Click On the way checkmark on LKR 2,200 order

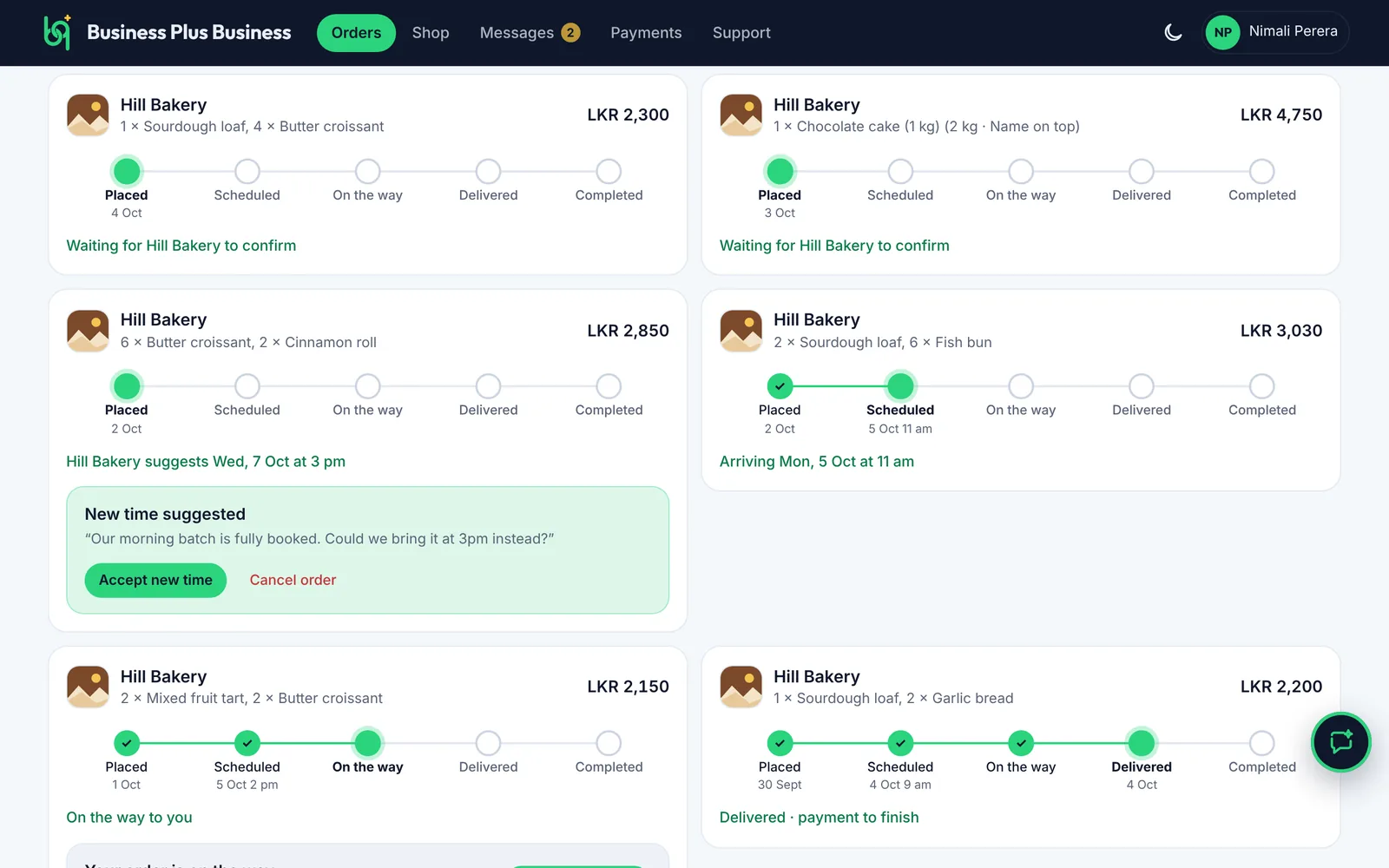(x=1021, y=743)
